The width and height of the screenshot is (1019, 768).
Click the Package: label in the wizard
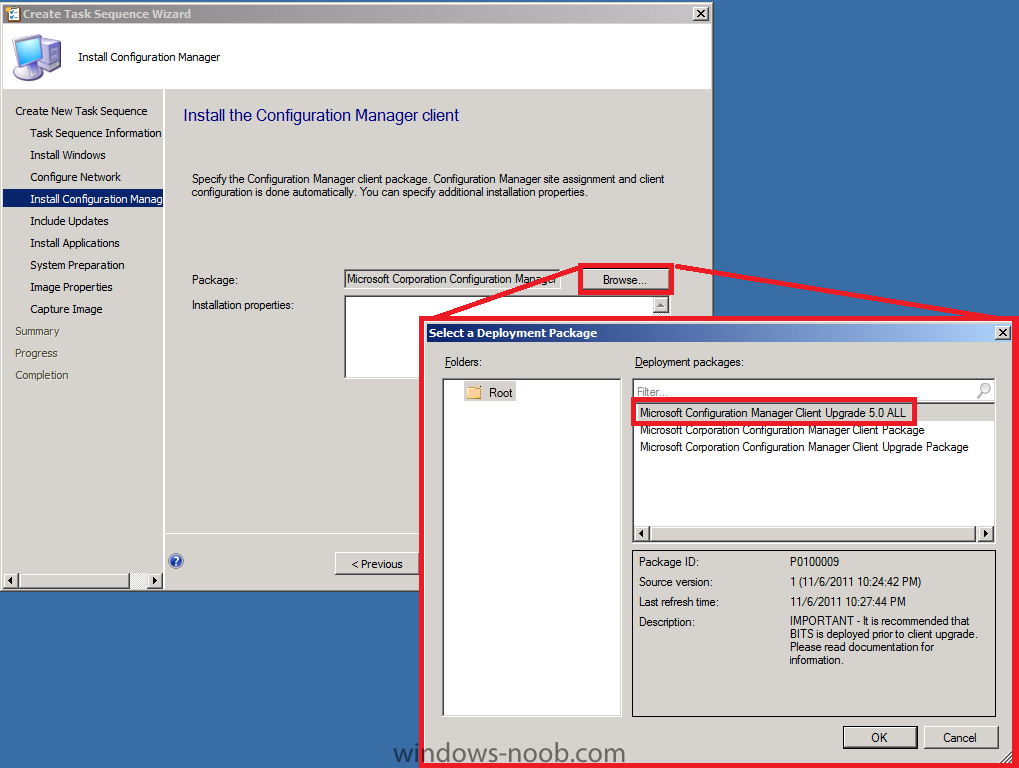[214, 280]
